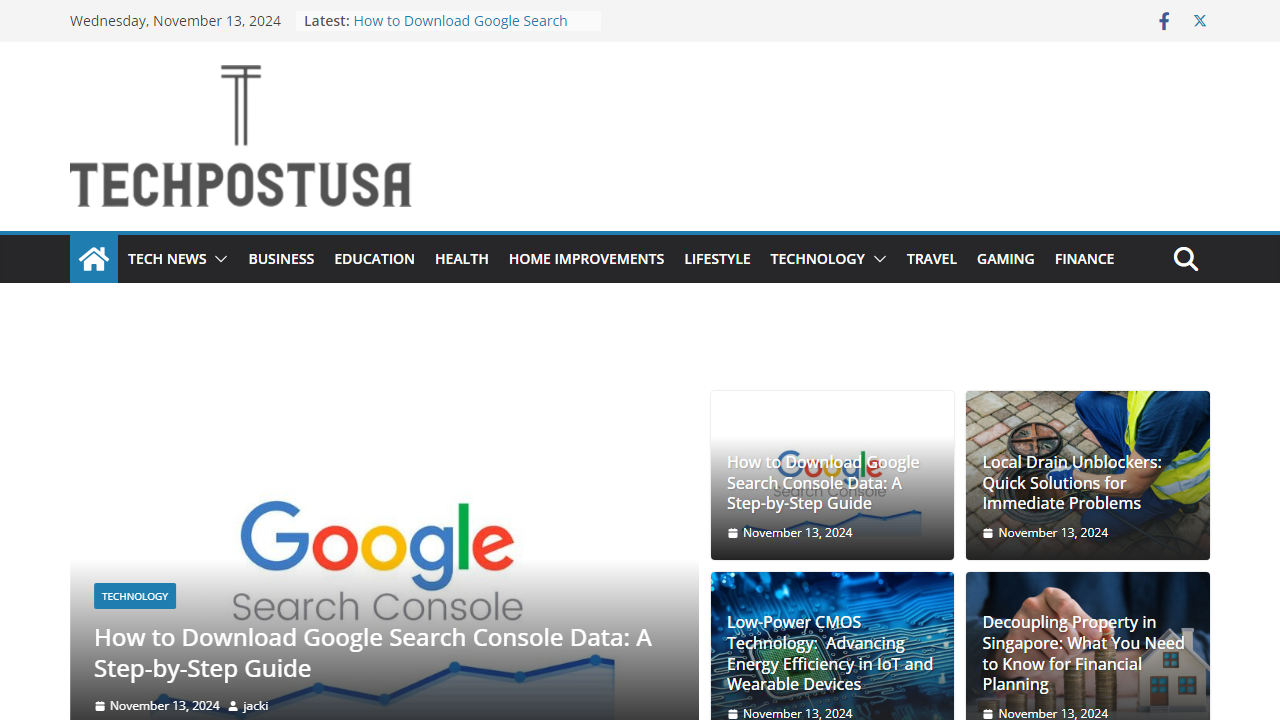Click the clock icon on the drain unblockers article
The image size is (1280, 720).
(x=988, y=532)
